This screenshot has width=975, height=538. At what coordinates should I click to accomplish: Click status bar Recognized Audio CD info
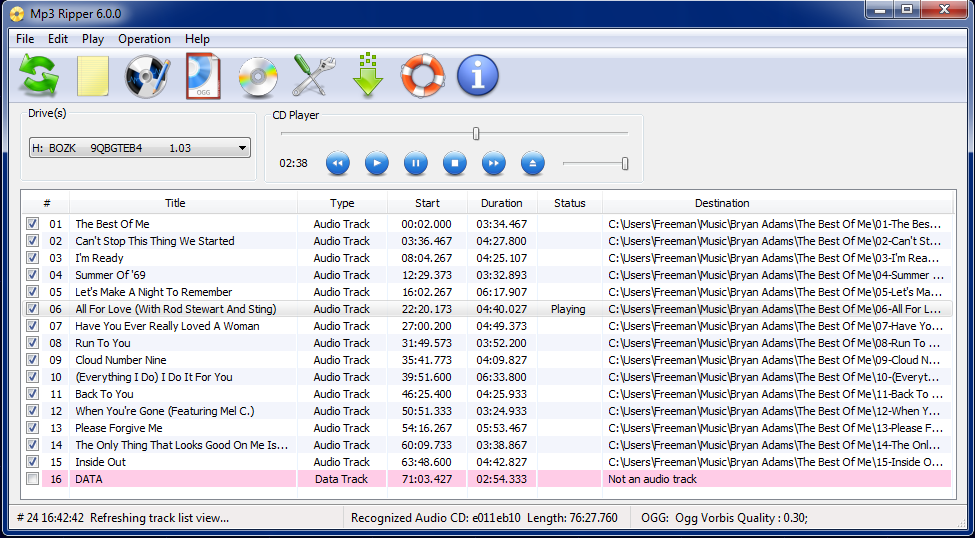tap(485, 517)
